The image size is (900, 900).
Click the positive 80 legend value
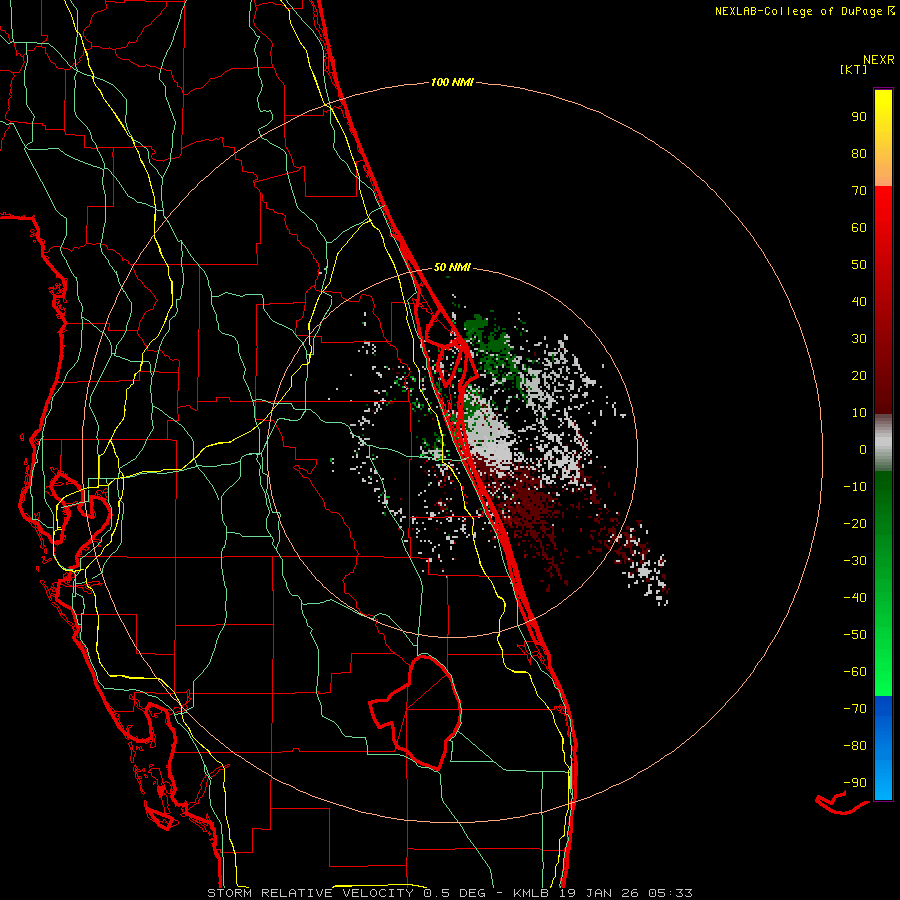pyautogui.click(x=859, y=153)
